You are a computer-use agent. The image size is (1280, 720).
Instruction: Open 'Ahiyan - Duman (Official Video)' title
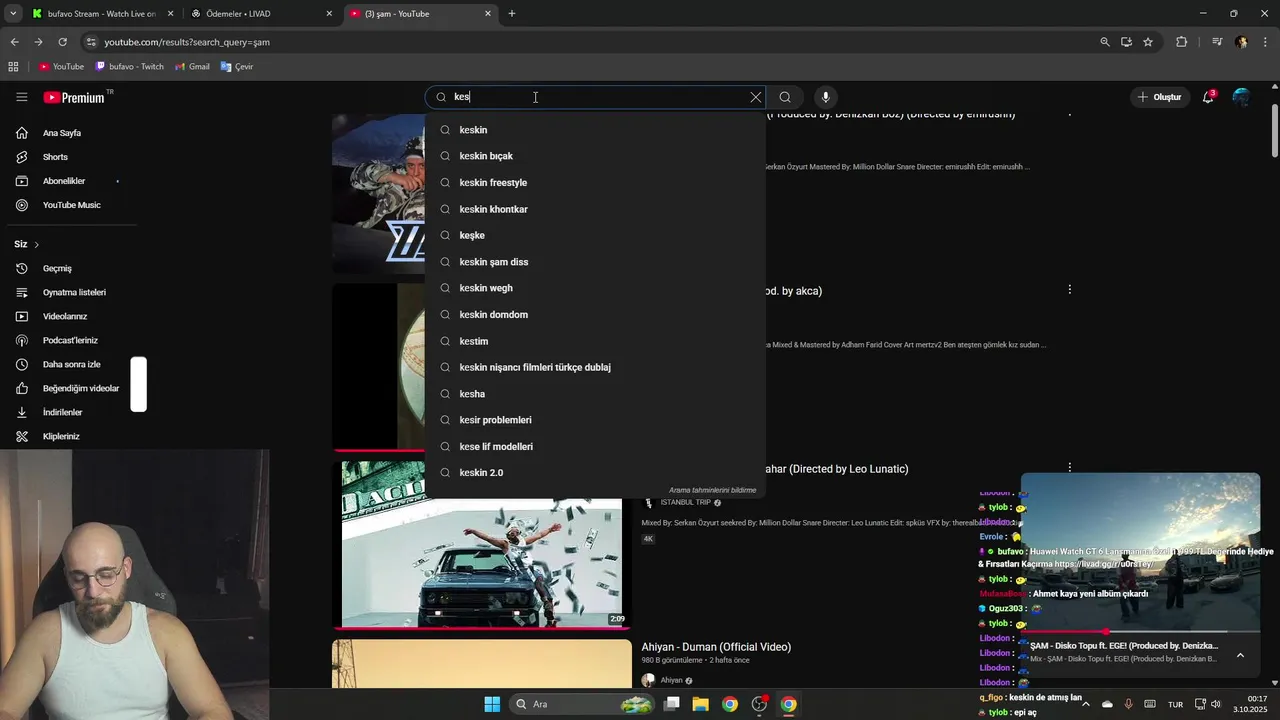point(716,647)
